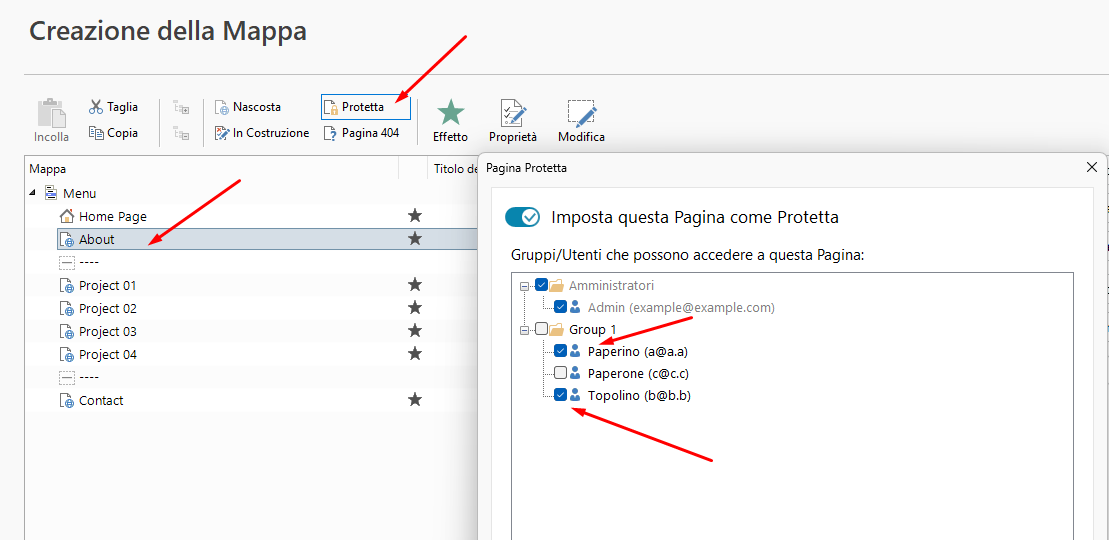Close the Pagina Protetta dialog
This screenshot has width=1109, height=540.
pyautogui.click(x=1092, y=168)
